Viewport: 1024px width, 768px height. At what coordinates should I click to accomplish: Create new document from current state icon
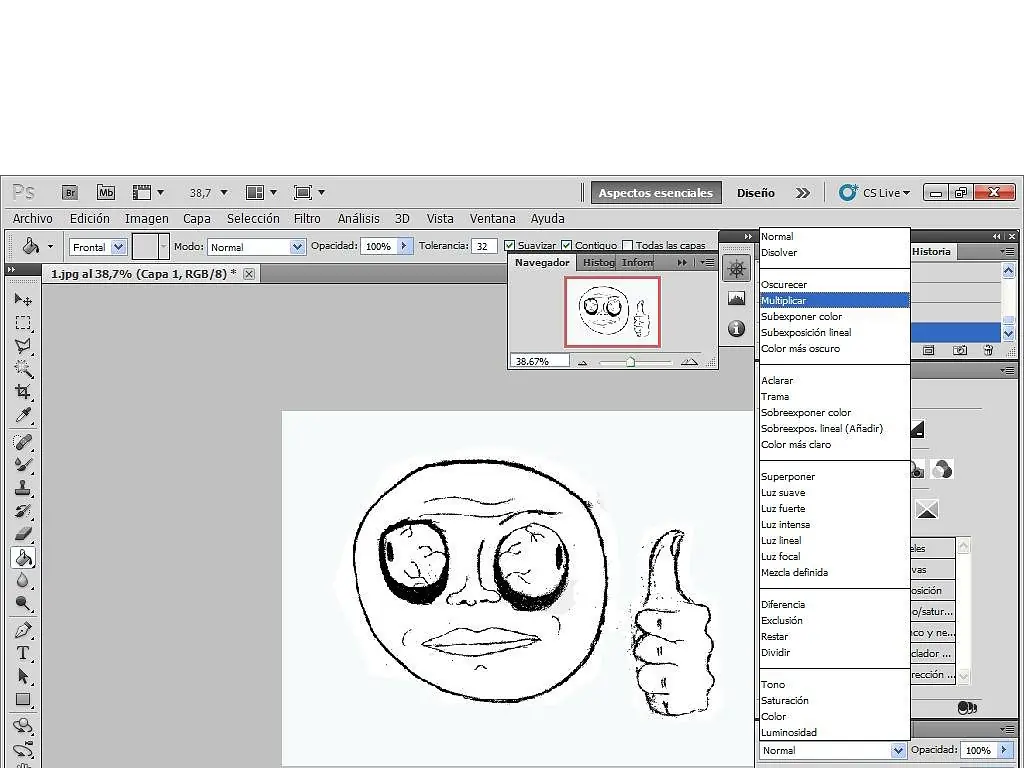[x=929, y=351]
